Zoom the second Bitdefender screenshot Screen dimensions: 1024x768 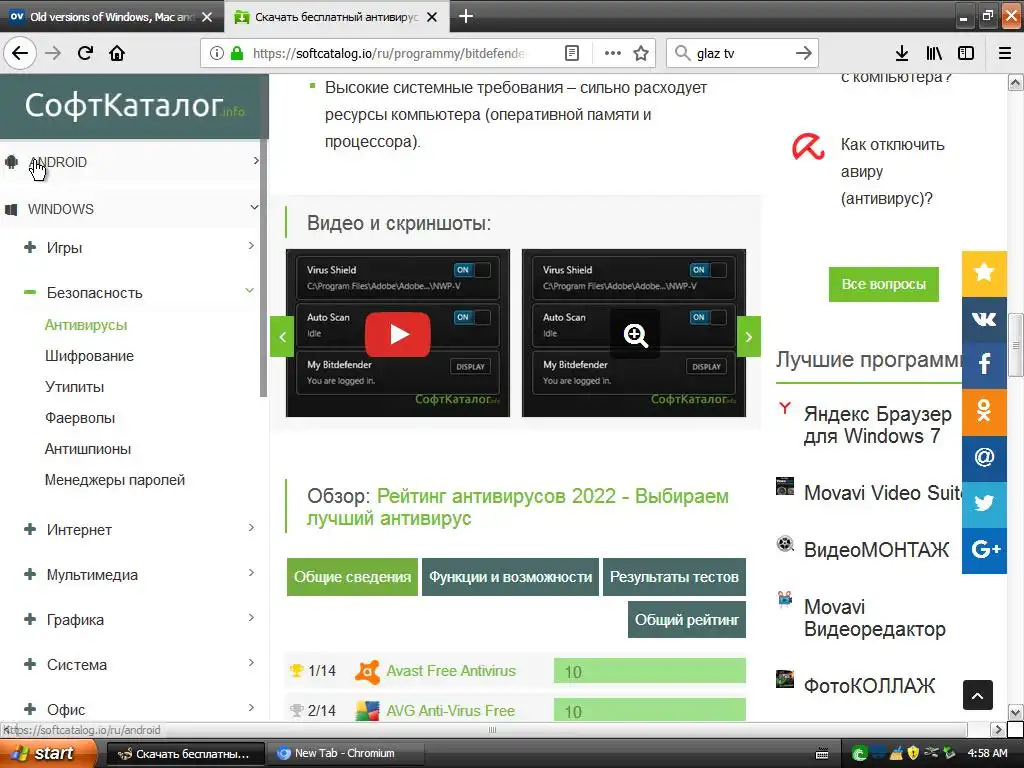[x=635, y=335]
